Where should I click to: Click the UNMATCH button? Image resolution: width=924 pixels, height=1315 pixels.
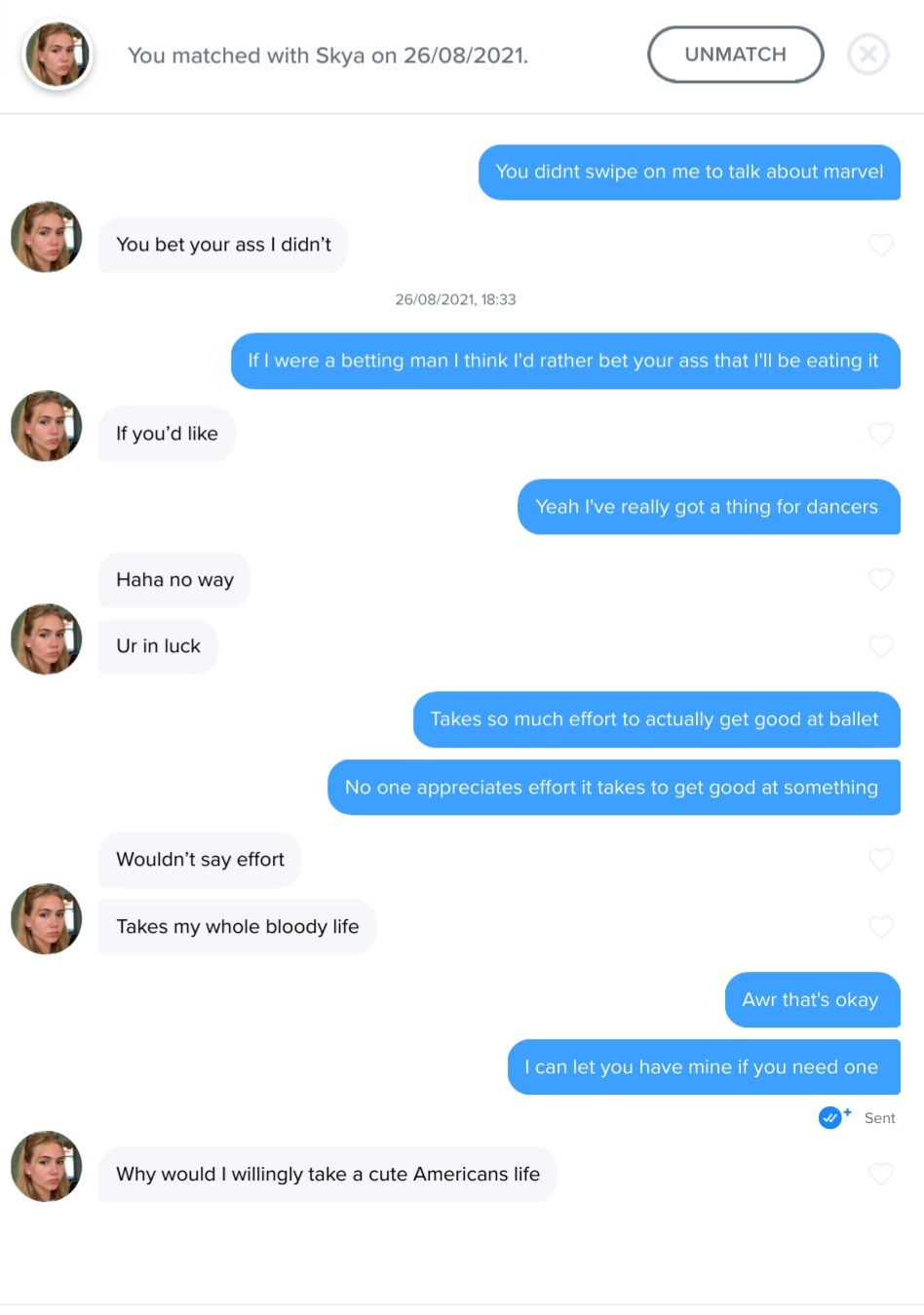pos(735,55)
